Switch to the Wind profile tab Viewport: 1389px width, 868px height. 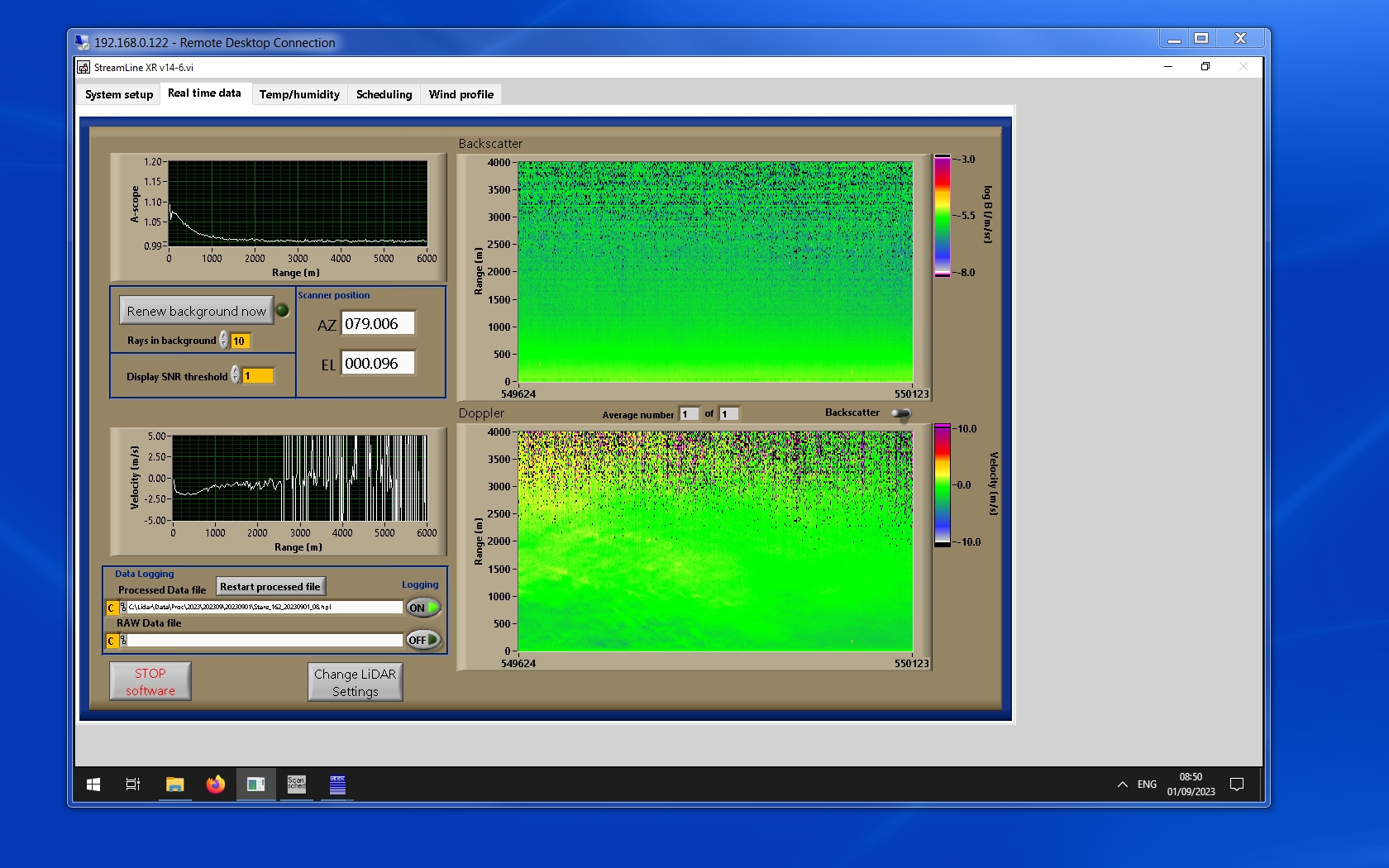(x=461, y=94)
